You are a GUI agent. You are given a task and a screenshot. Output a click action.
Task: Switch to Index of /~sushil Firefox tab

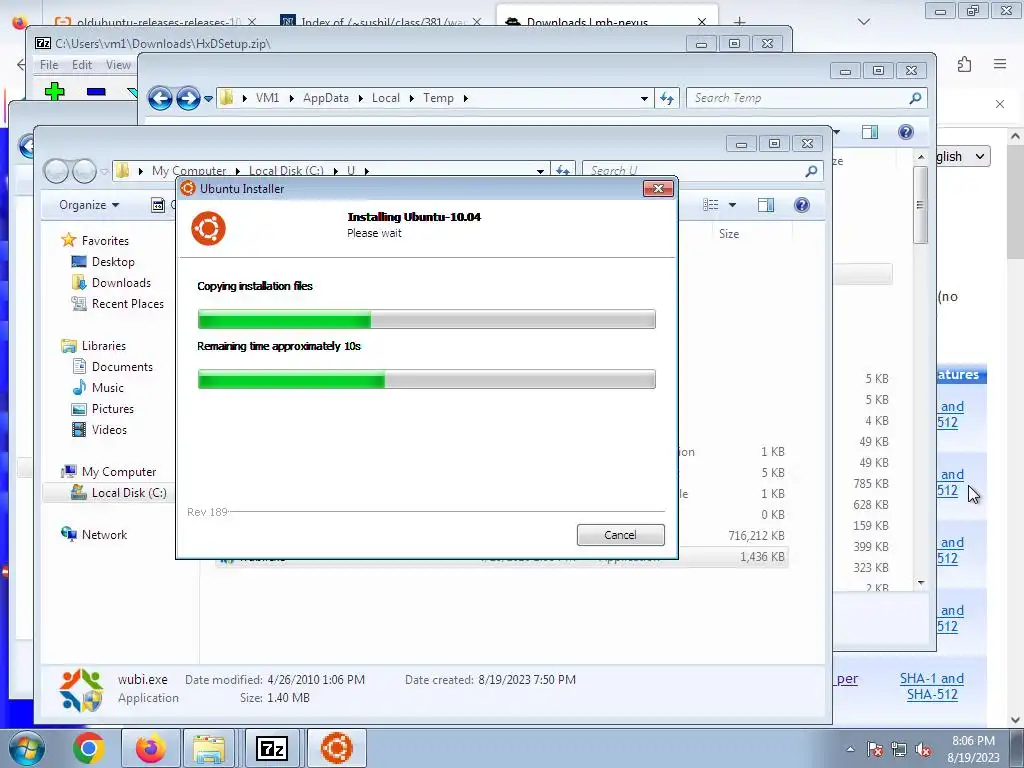coord(381,21)
